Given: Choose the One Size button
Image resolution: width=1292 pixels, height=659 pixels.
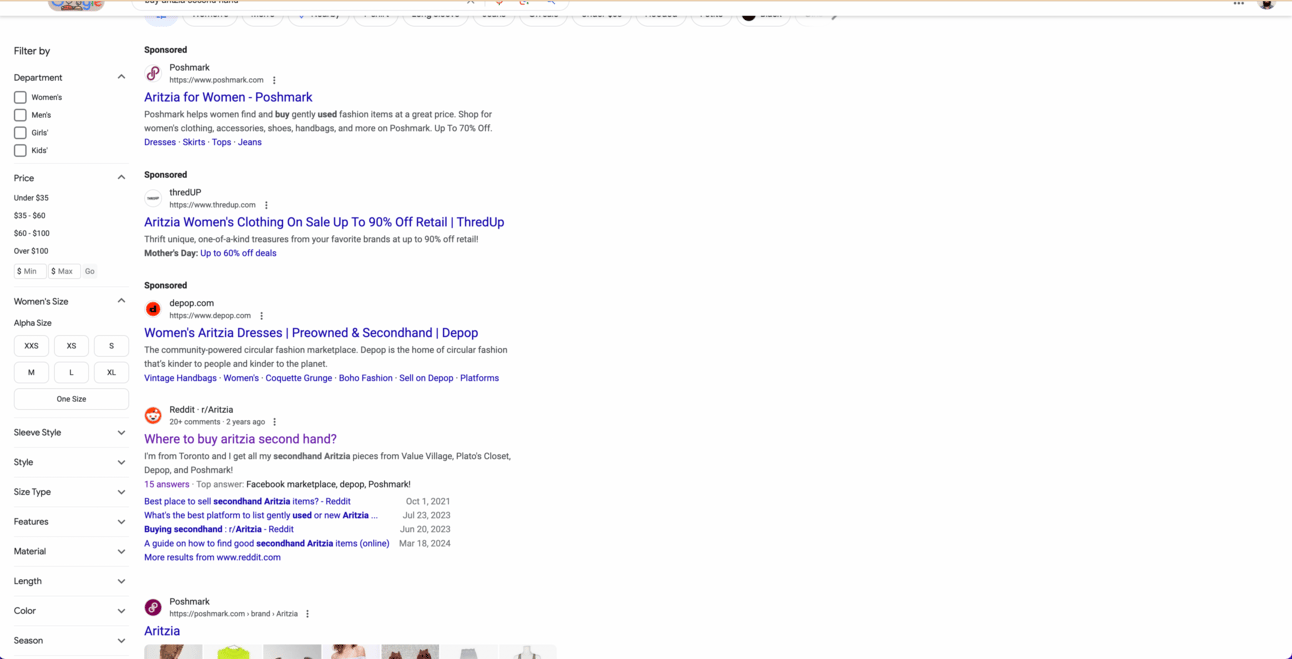Looking at the screenshot, I should (x=71, y=399).
